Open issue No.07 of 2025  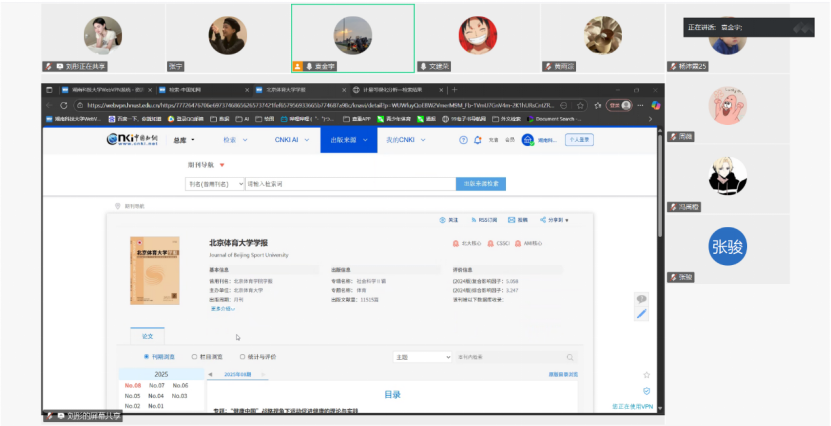pos(157,386)
